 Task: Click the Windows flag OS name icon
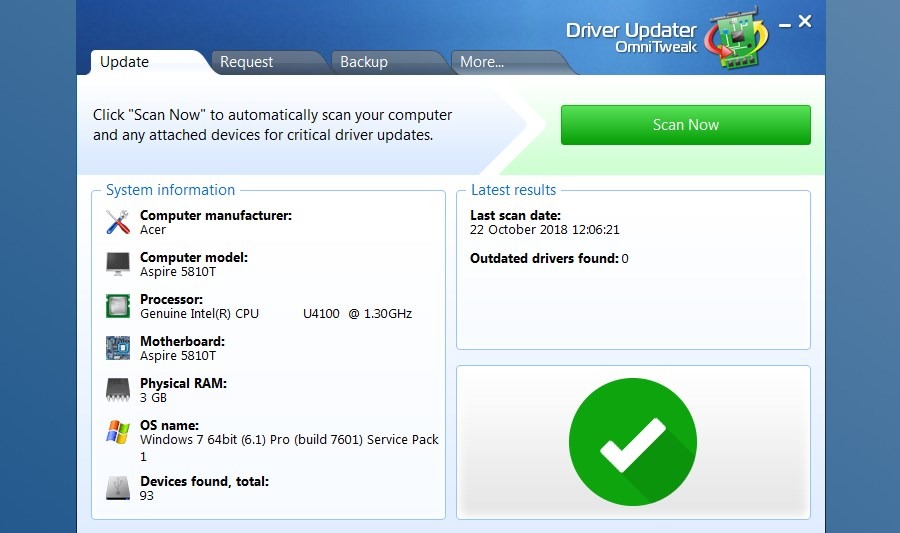pos(118,431)
